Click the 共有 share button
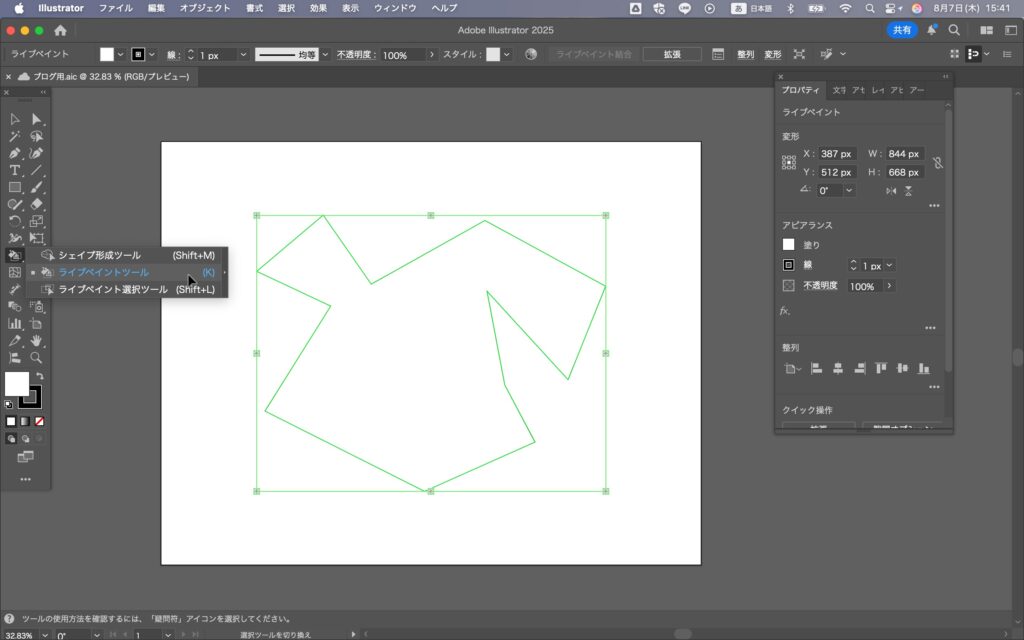 click(902, 30)
